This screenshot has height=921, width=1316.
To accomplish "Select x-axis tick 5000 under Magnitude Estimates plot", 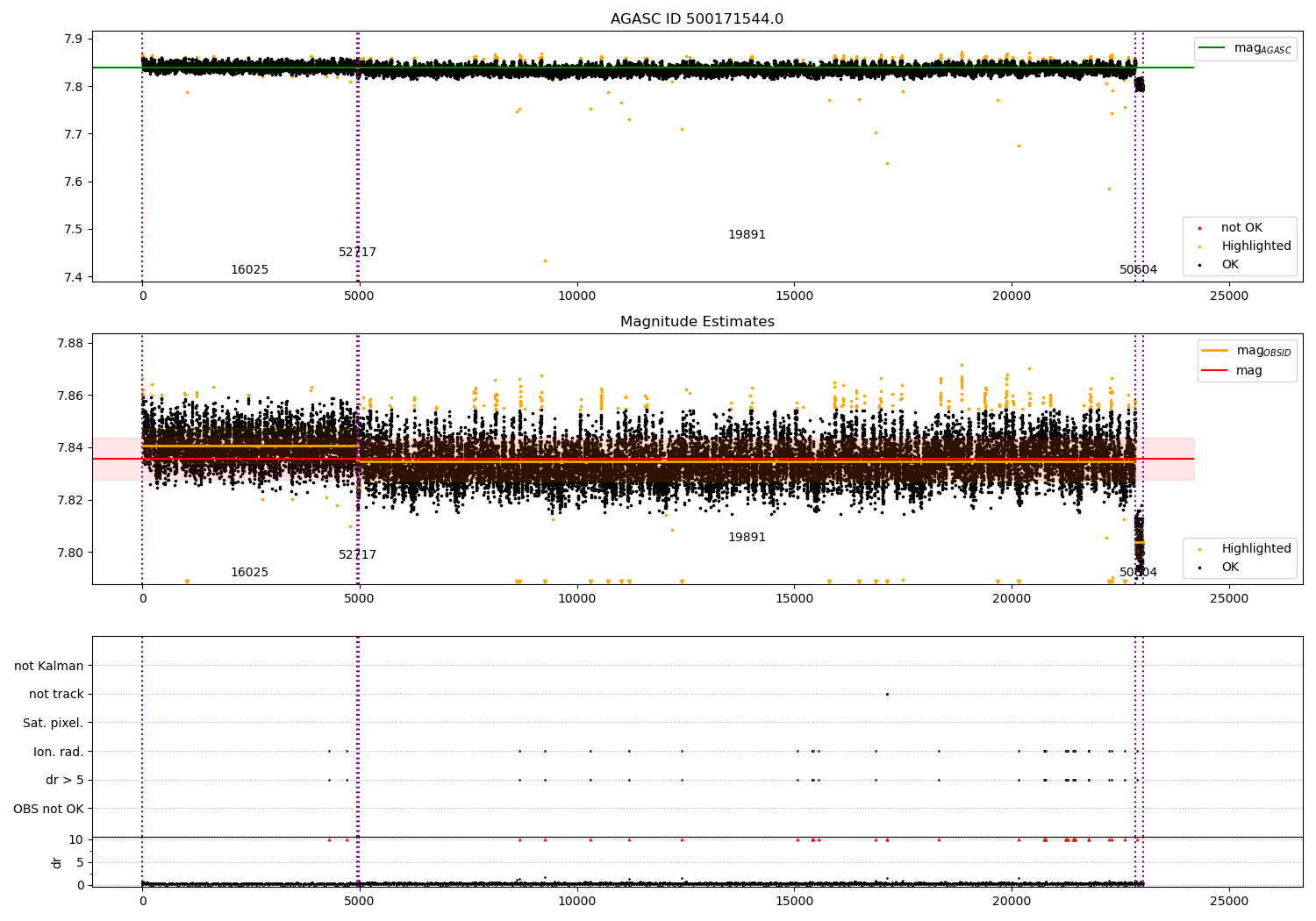I will pos(360,599).
